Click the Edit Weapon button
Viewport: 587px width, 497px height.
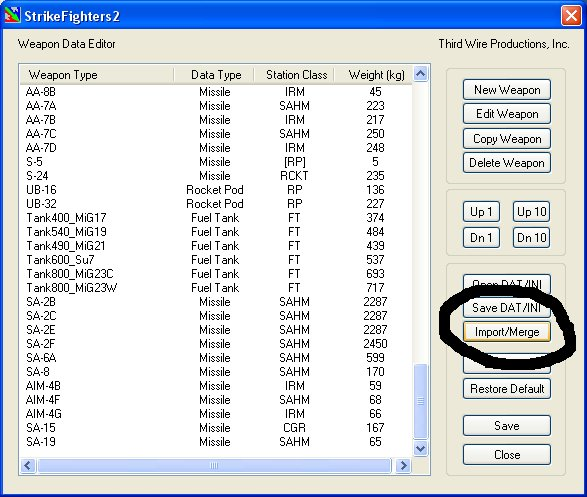coord(507,114)
